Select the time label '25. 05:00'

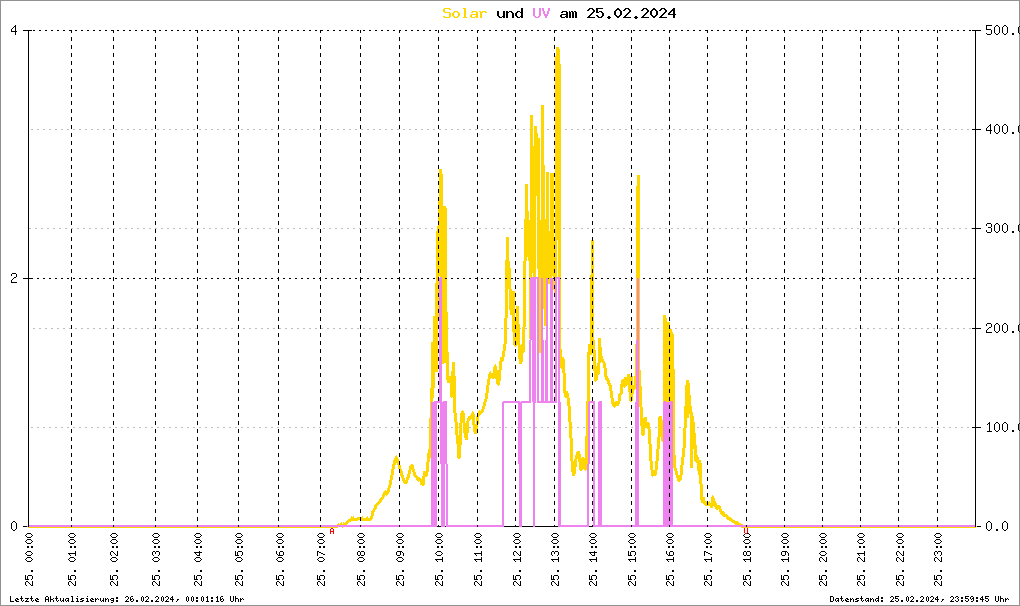click(239, 560)
